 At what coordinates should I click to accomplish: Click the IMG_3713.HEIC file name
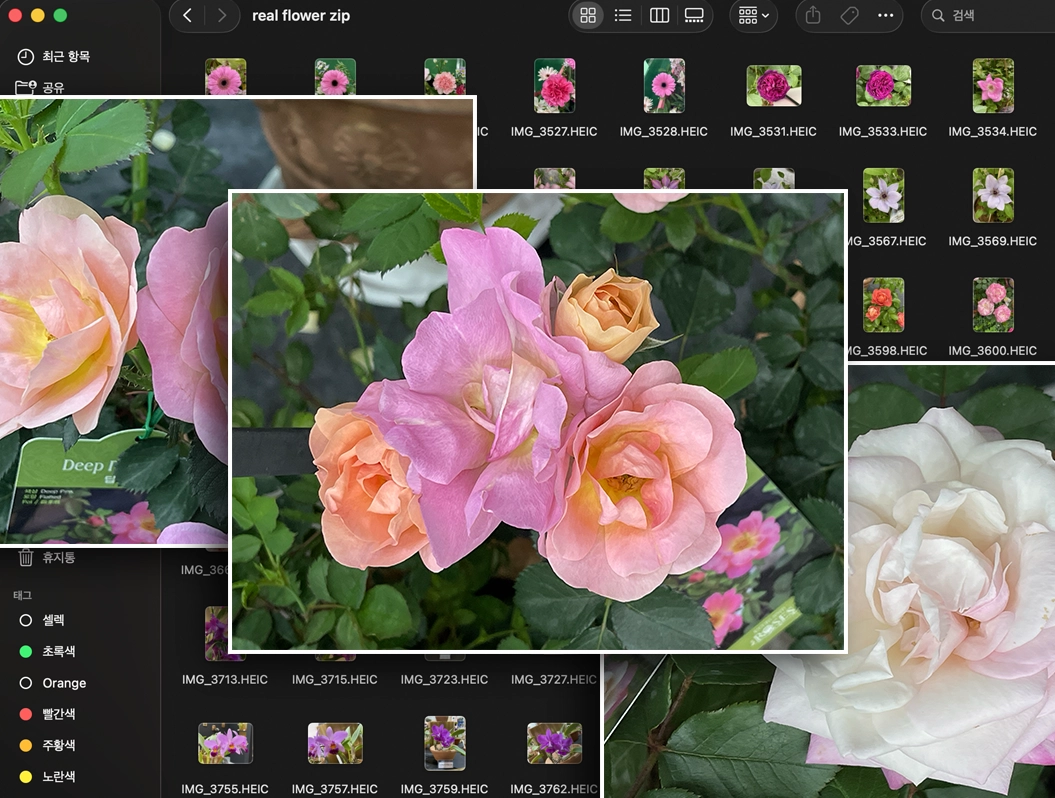[225, 680]
